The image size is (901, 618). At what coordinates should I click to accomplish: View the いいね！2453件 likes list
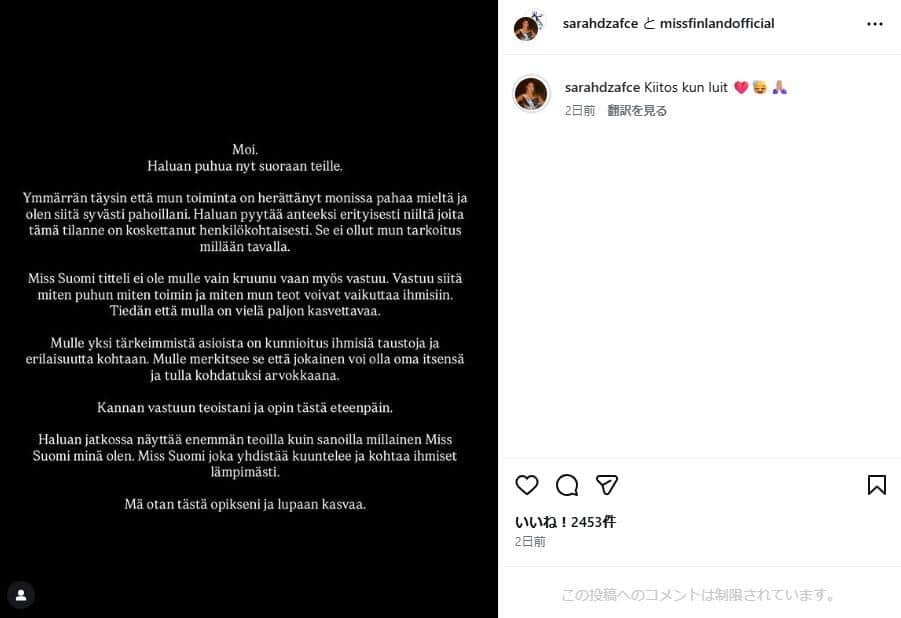pyautogui.click(x=565, y=522)
